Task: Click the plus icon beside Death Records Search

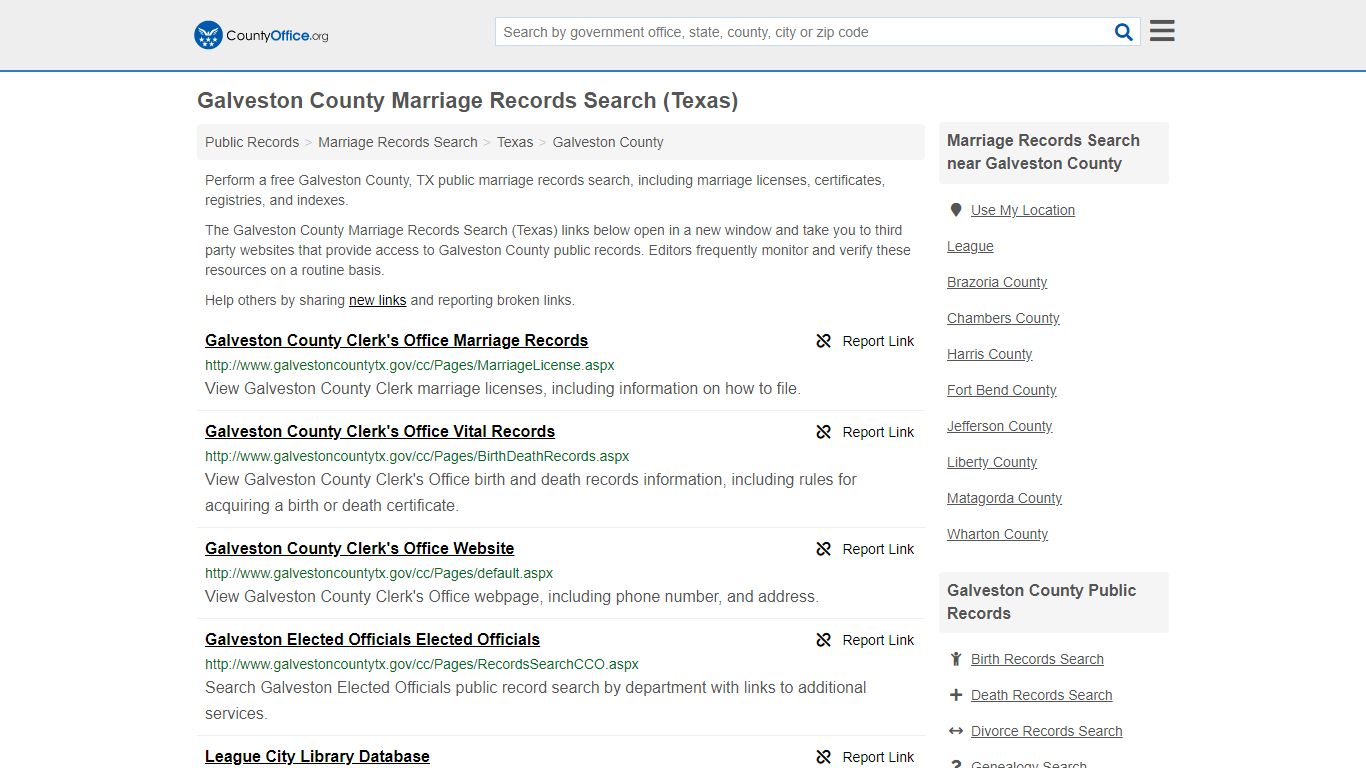Action: click(956, 695)
